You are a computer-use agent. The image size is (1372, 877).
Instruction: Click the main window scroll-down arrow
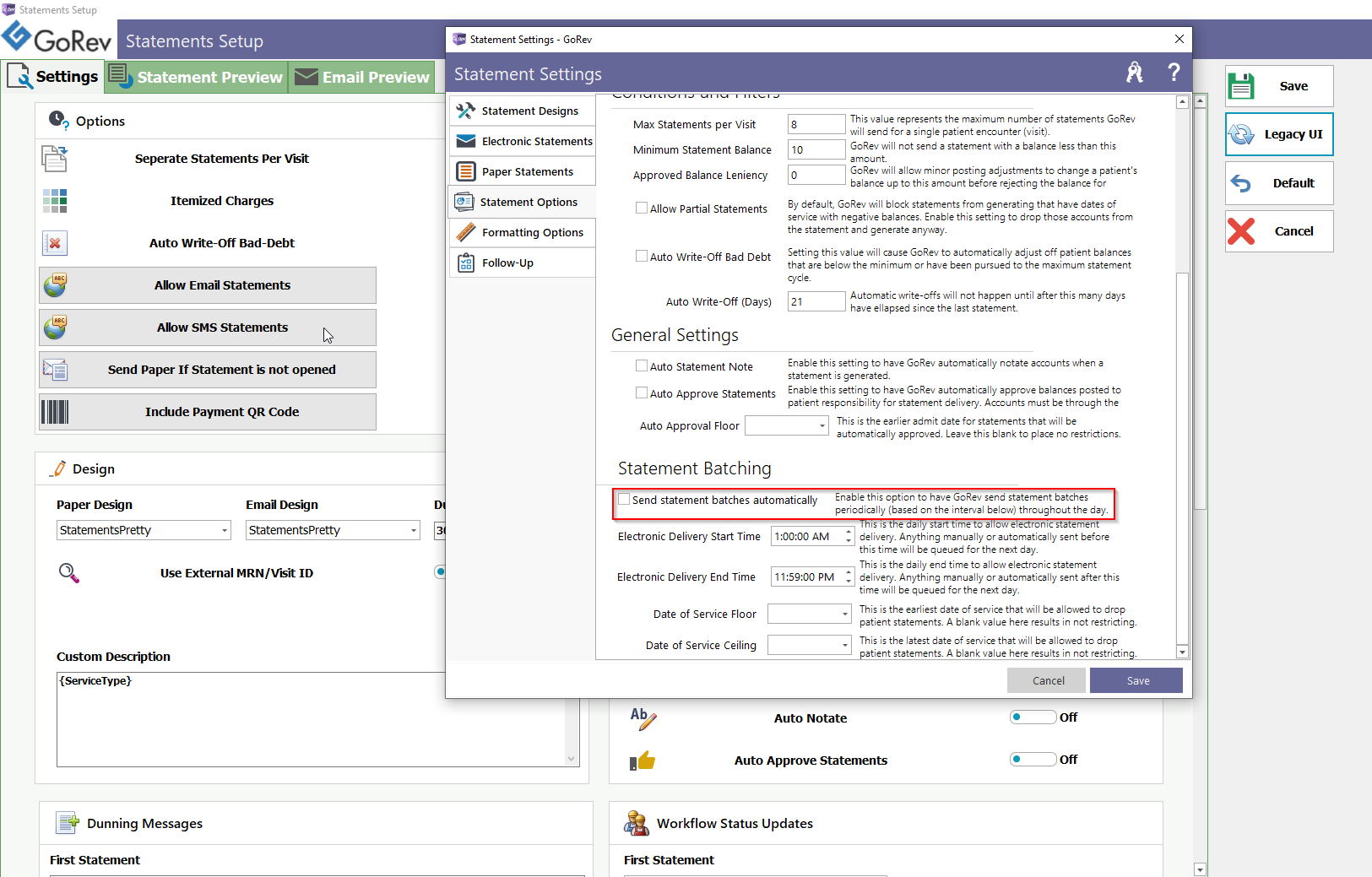pyautogui.click(x=1200, y=869)
